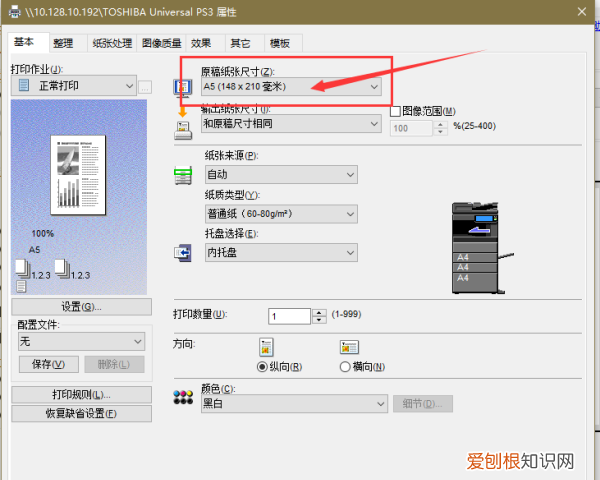Viewport: 600px width, 480px height.
Task: Click the output paper size printer icon
Action: [183, 130]
